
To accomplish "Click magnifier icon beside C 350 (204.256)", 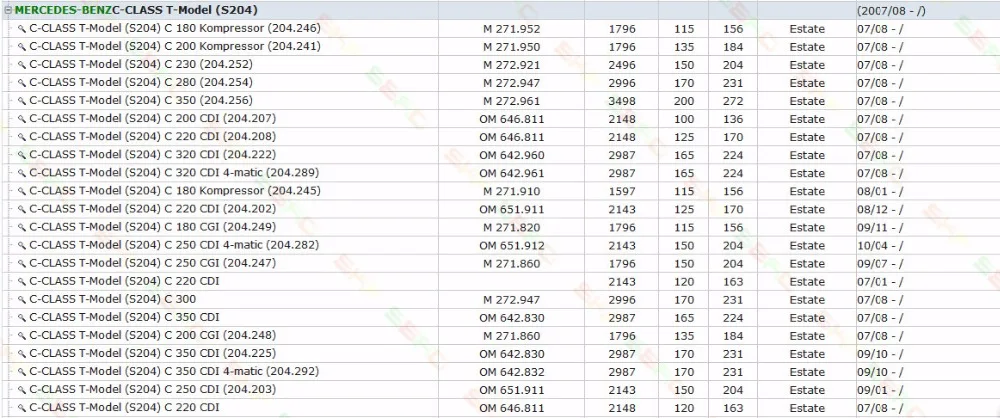I will (x=22, y=101).
